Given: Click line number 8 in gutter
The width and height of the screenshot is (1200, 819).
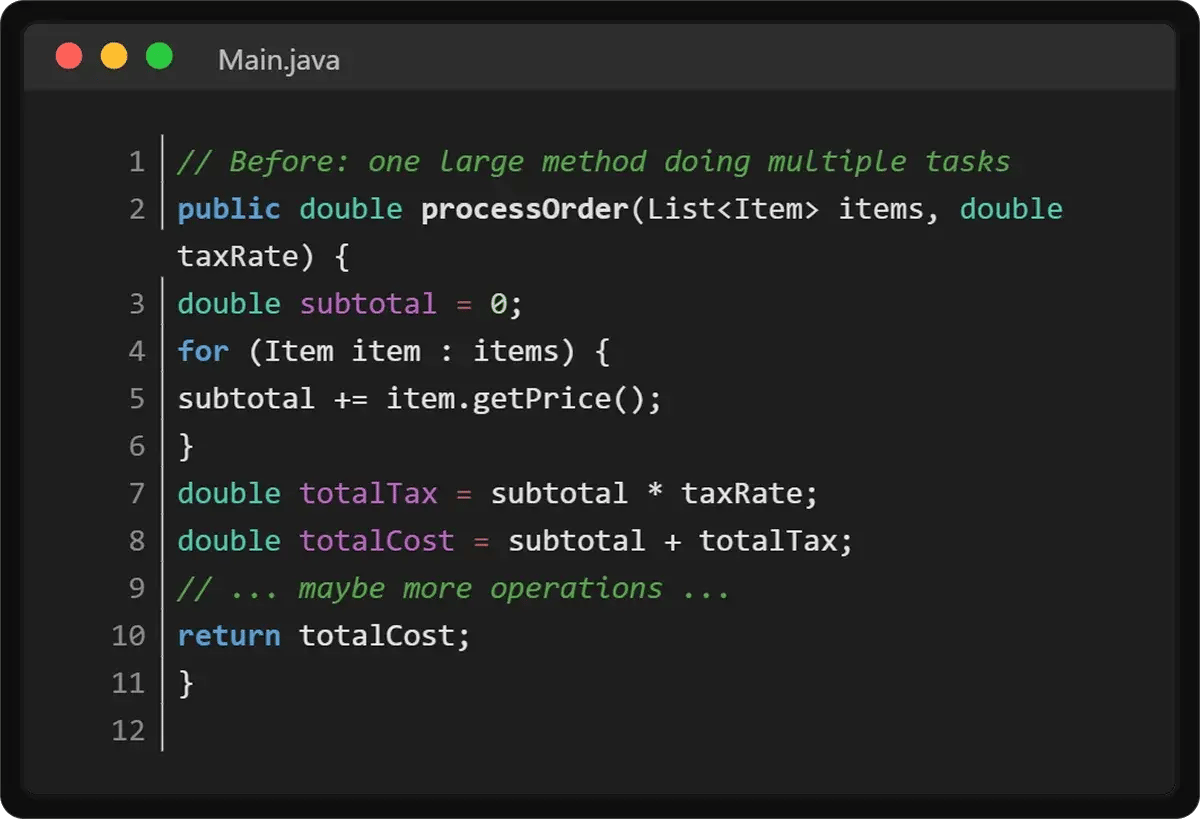Looking at the screenshot, I should [137, 541].
